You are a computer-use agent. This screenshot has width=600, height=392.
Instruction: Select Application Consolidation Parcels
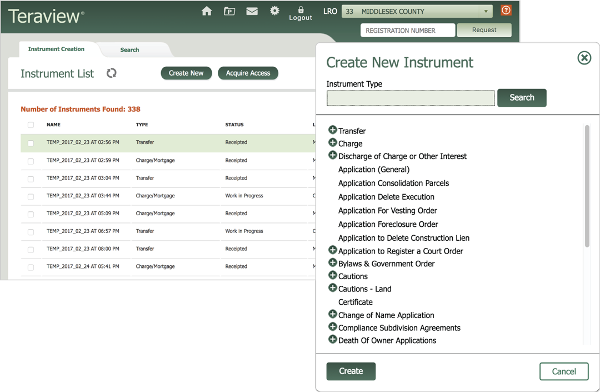(x=393, y=183)
